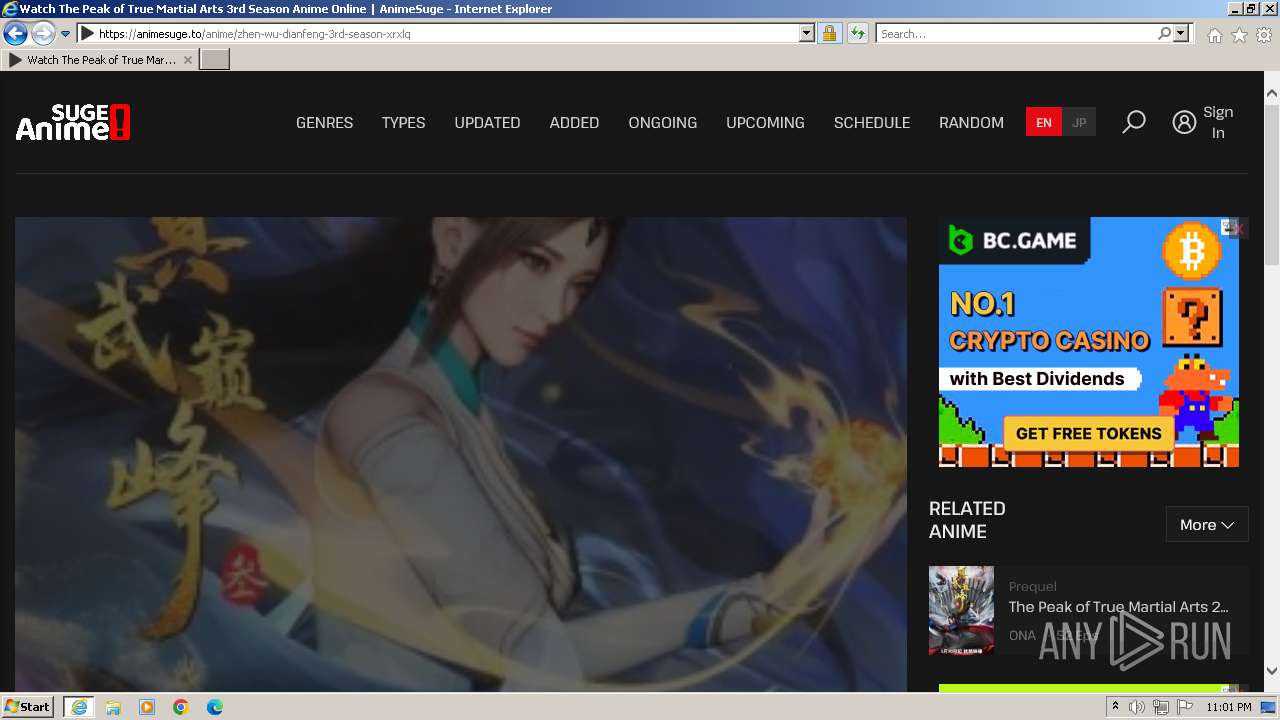The height and width of the screenshot is (720, 1280).
Task: View the security lock report icon
Action: click(829, 33)
